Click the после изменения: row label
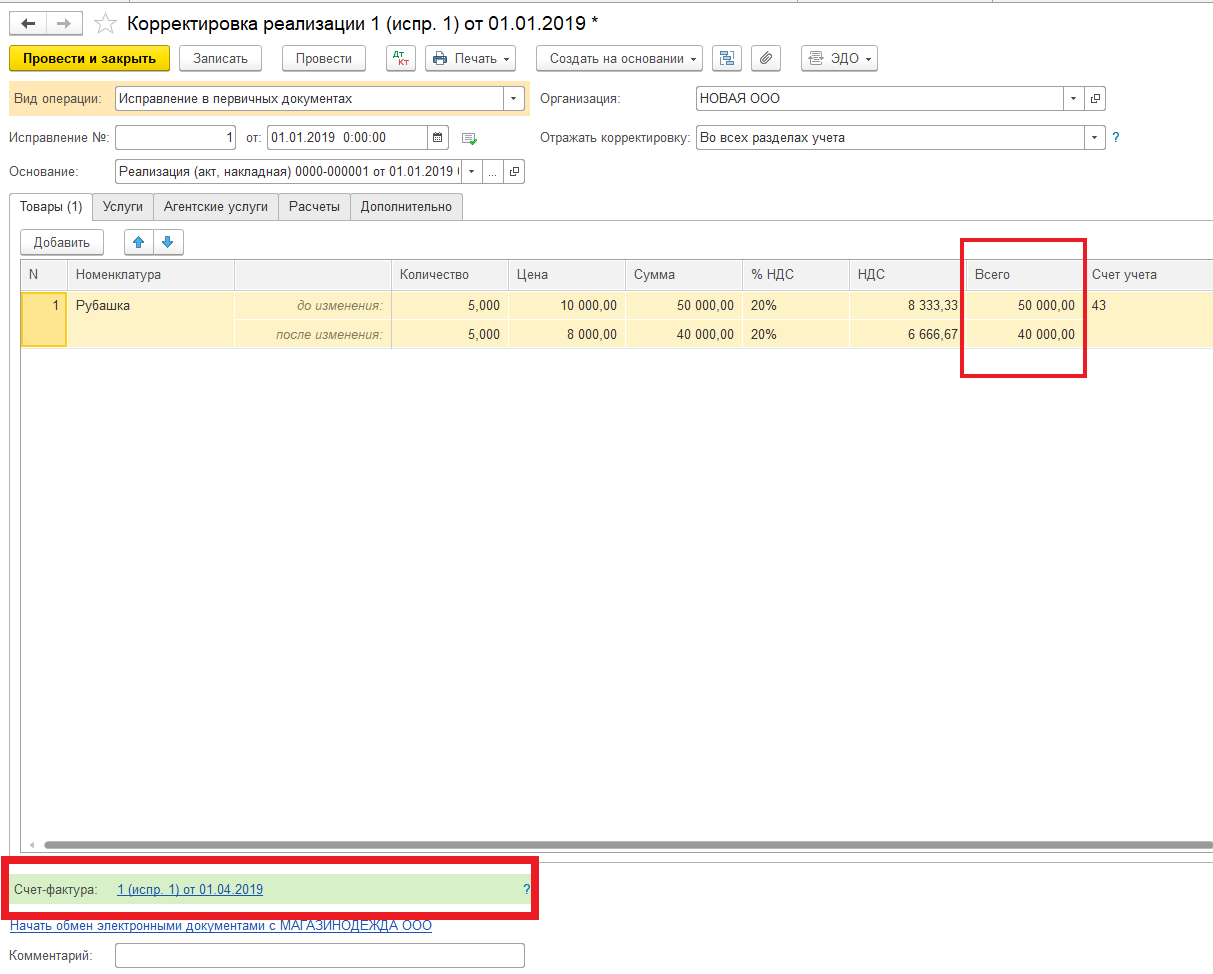Screen dimensions: 1213x974 coord(329,334)
